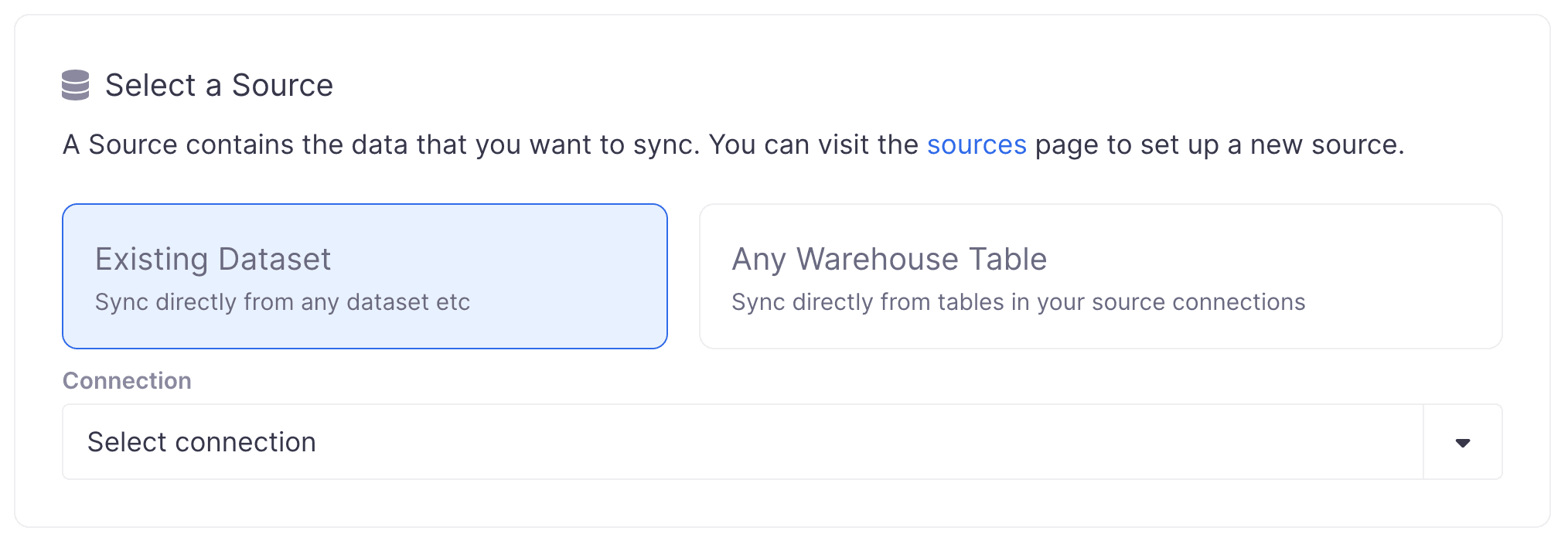The image size is (1568, 541).
Task: Click the blue sources hyperlink
Action: point(977,145)
